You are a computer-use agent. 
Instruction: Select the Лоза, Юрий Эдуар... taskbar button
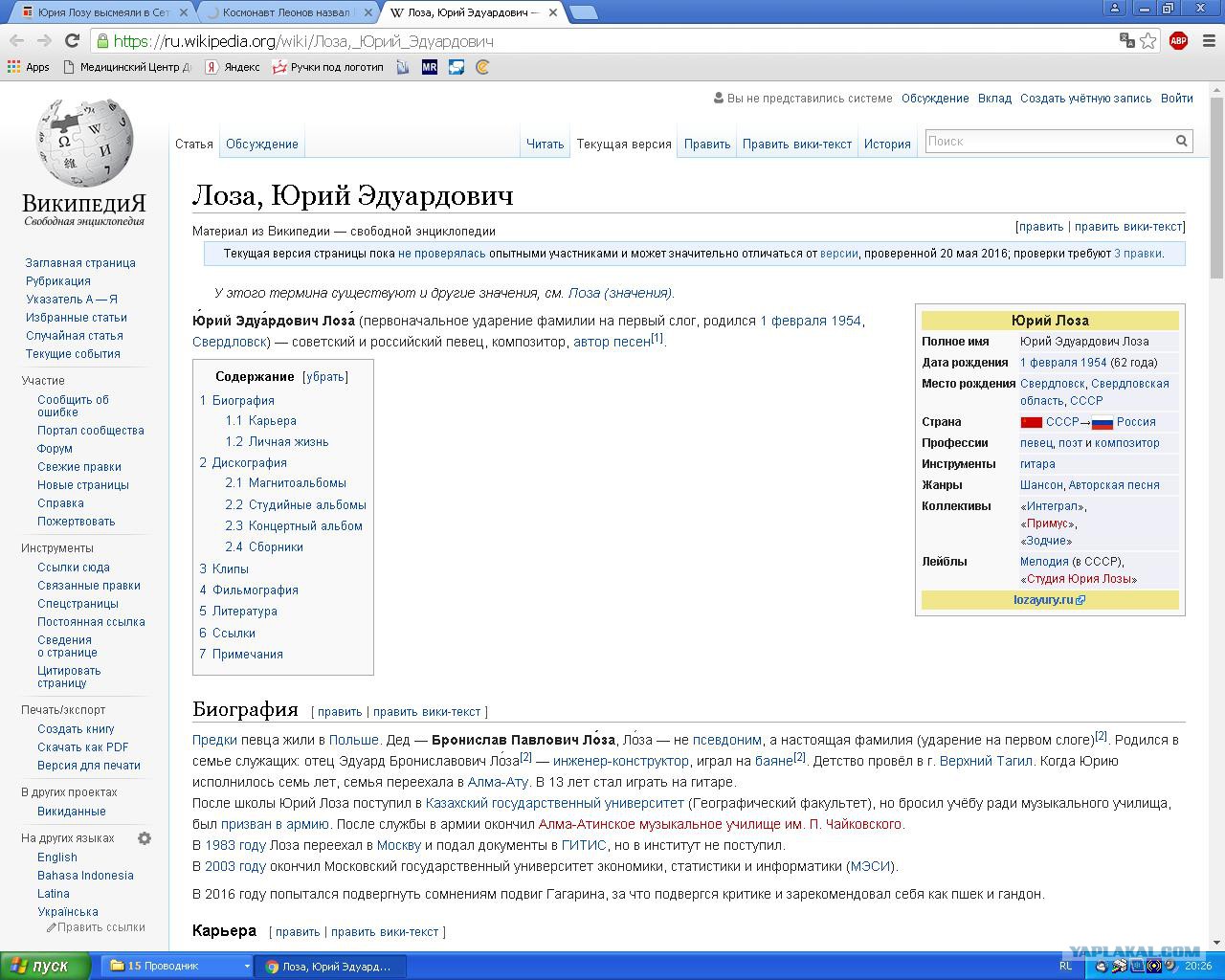[331, 967]
